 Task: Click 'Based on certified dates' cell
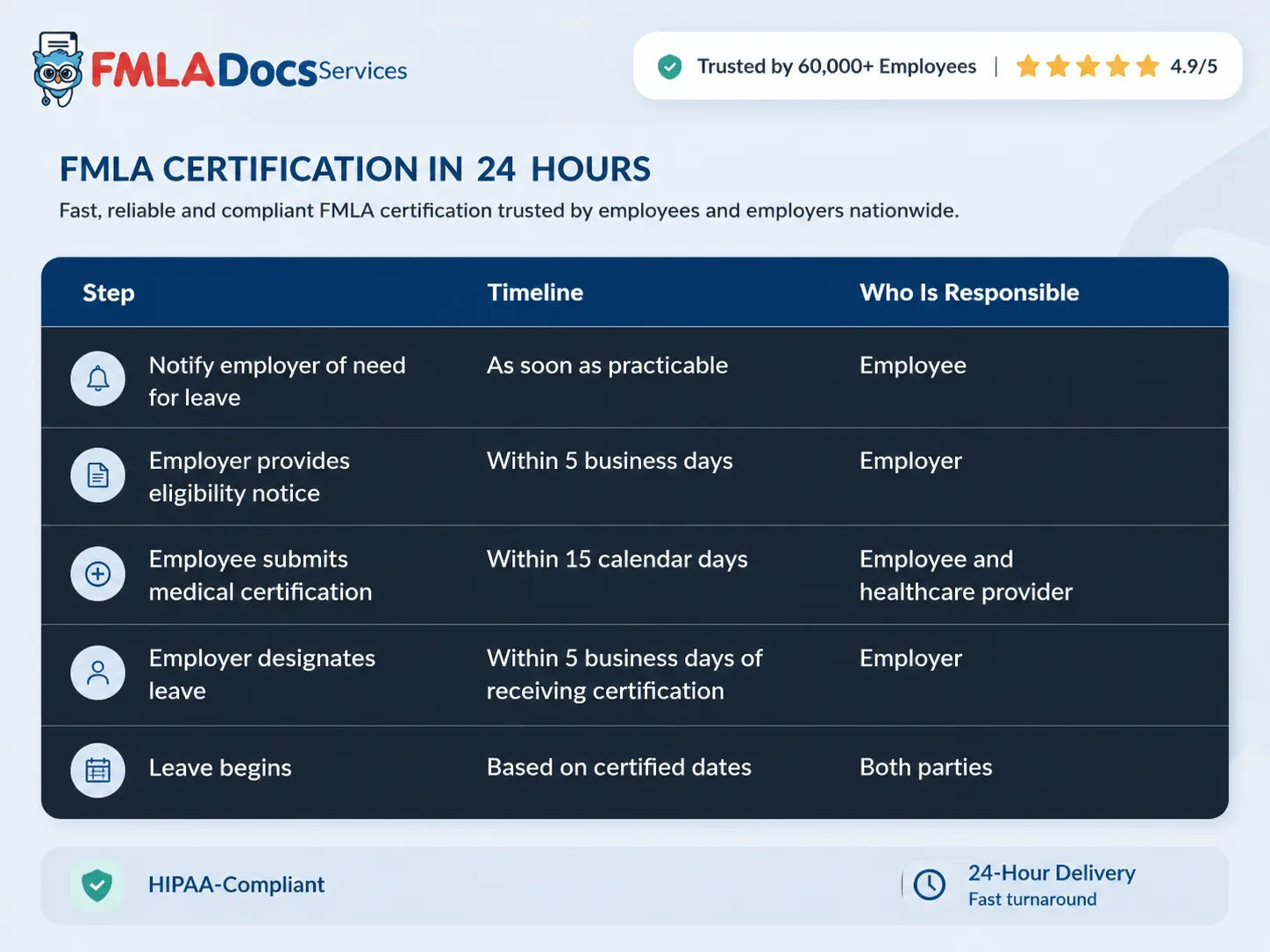(619, 768)
